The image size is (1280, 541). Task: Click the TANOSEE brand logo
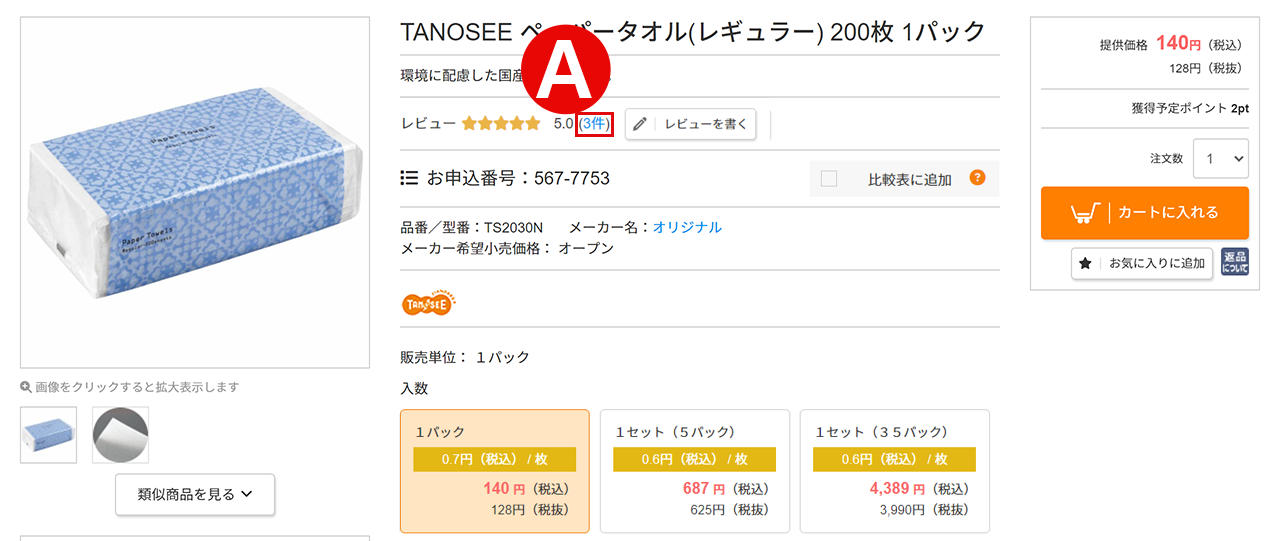427,300
